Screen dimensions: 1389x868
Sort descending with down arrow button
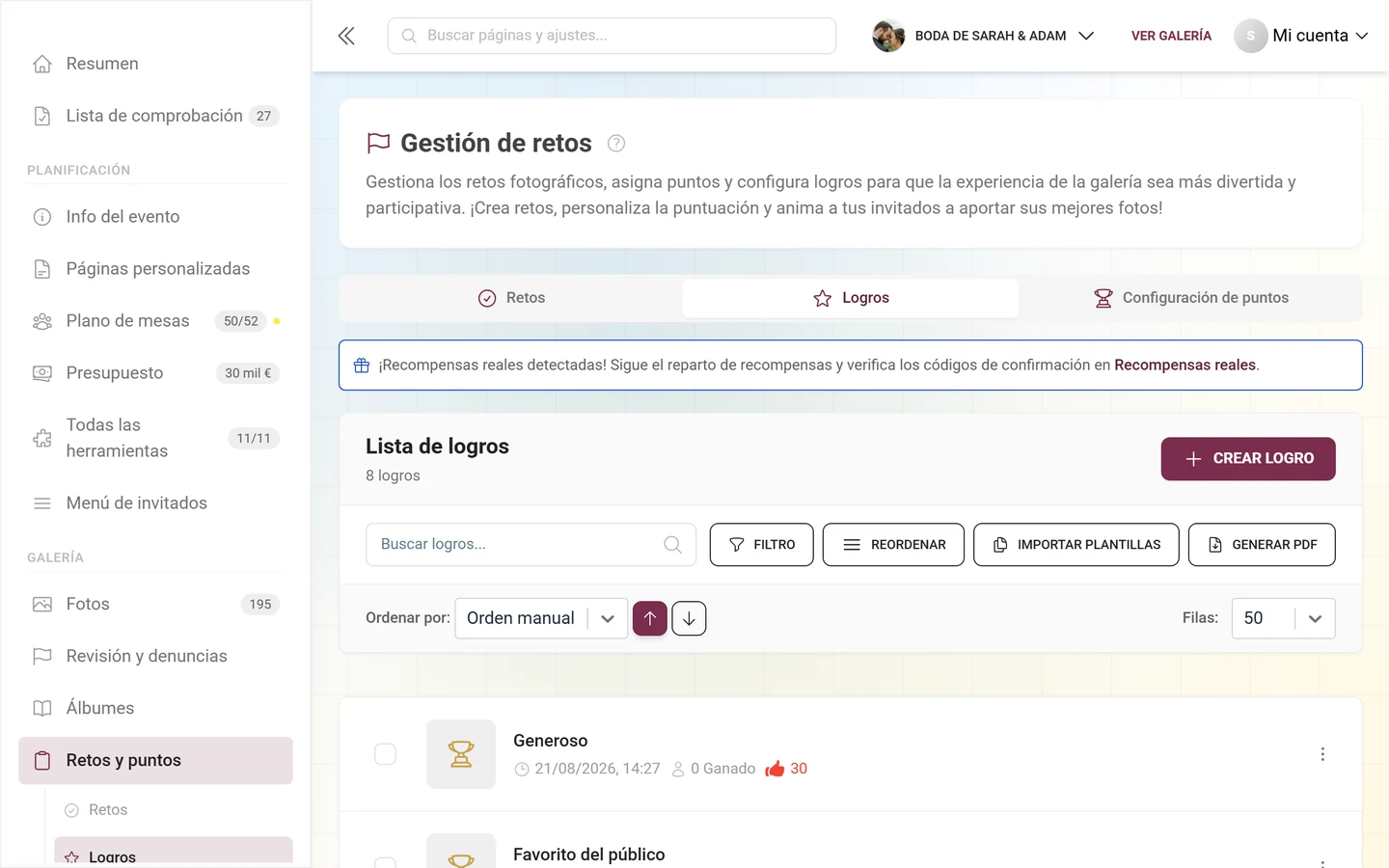[689, 618]
